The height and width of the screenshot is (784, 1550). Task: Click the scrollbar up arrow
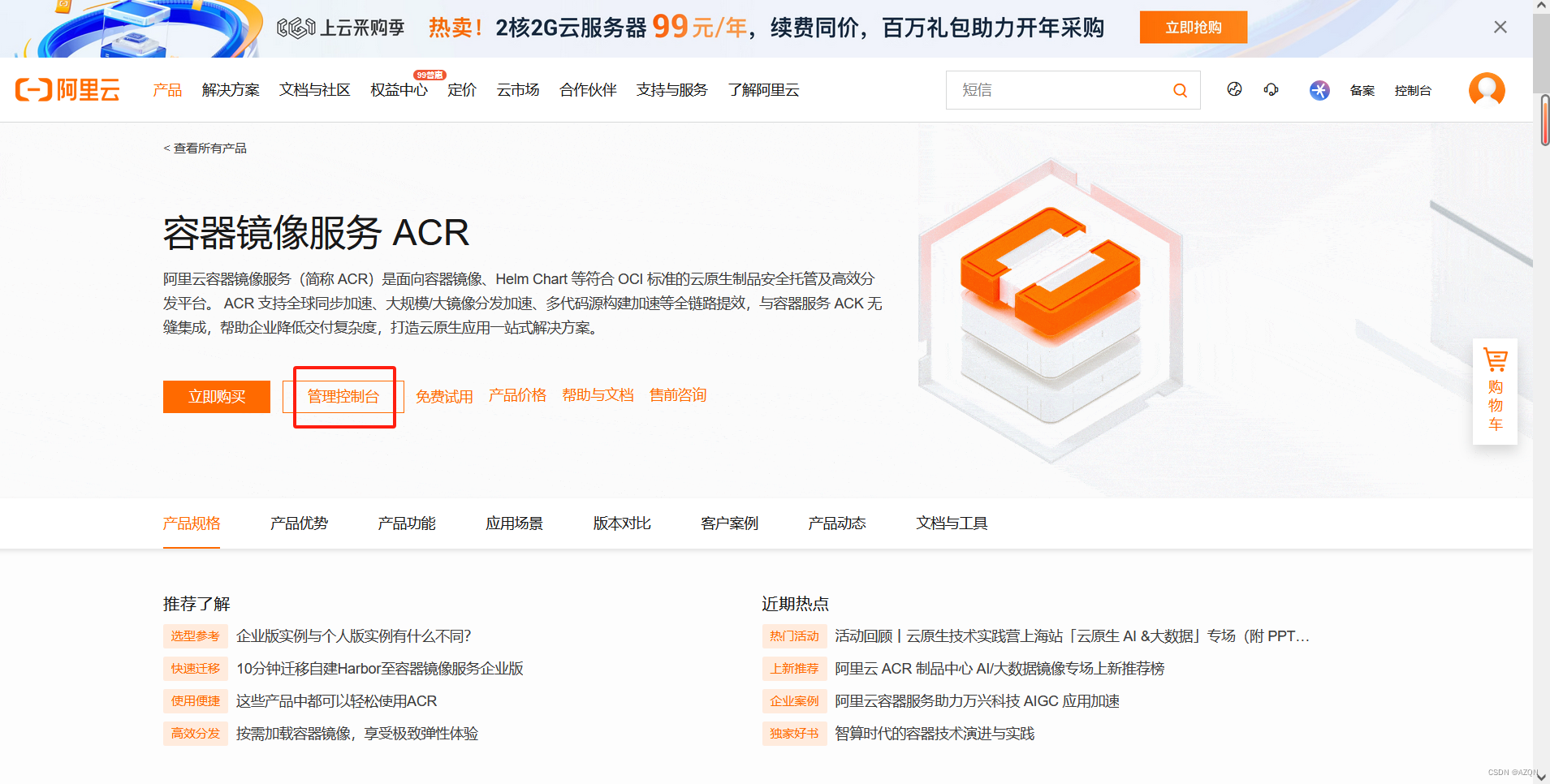(x=1541, y=6)
